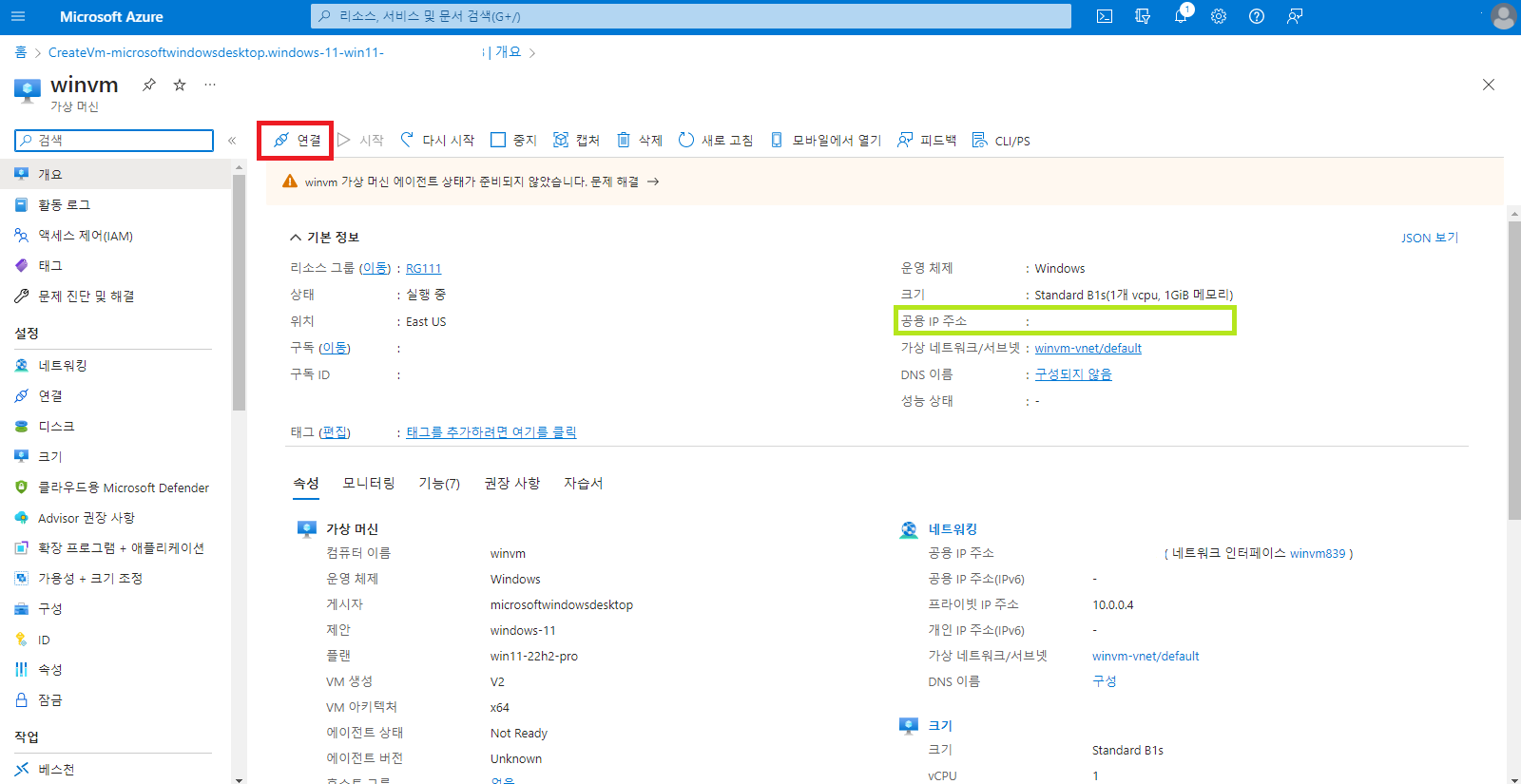Image resolution: width=1521 pixels, height=784 pixels.
Task: Open the help question mark icon
Action: pos(1257,16)
